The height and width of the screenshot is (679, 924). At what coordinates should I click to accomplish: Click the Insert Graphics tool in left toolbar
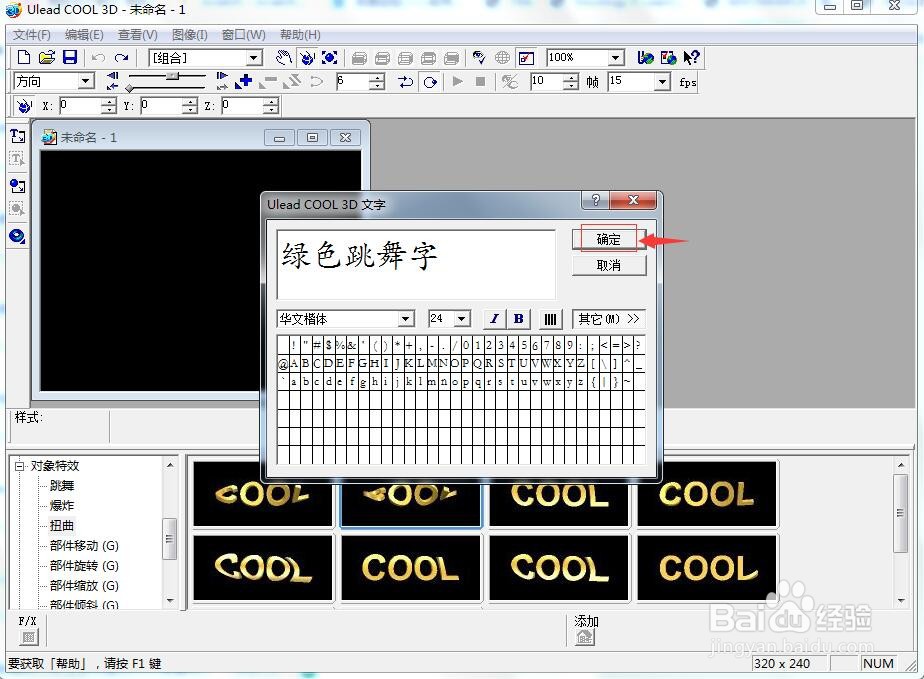[x=18, y=186]
